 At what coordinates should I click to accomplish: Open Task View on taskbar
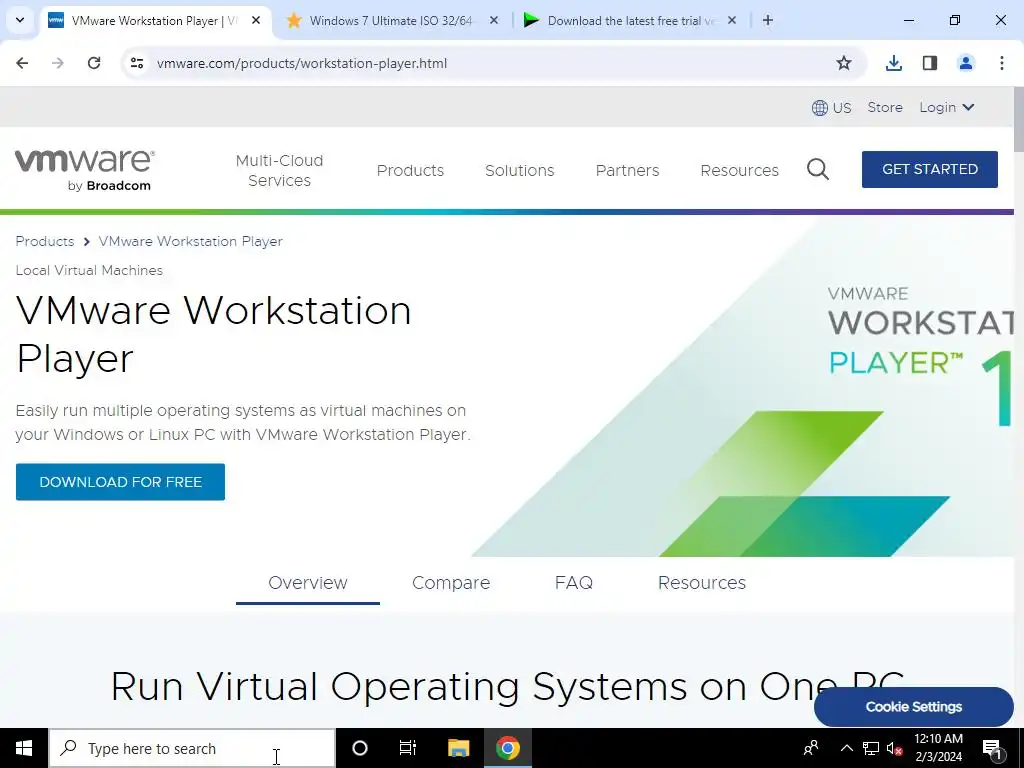click(408, 748)
